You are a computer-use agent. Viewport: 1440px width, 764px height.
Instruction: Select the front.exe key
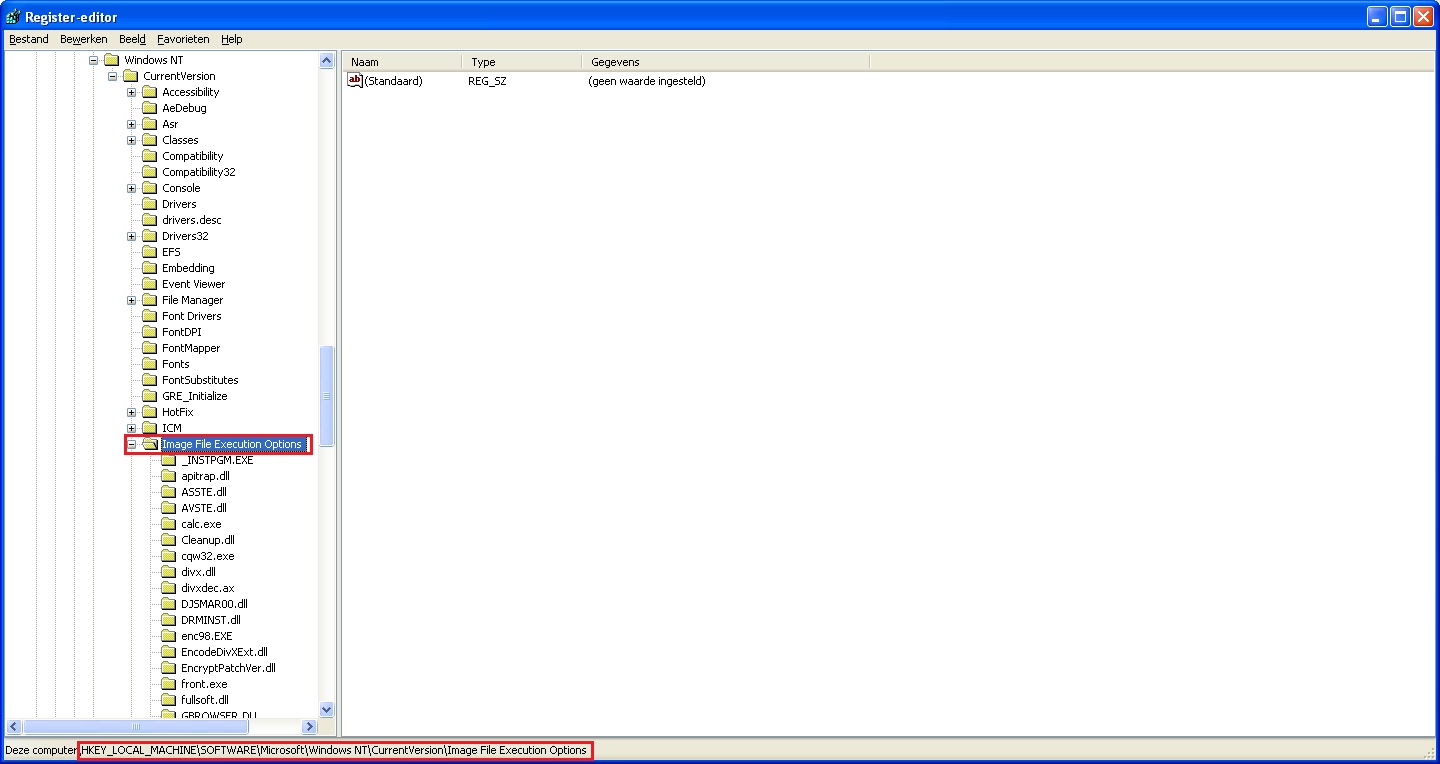[204, 684]
